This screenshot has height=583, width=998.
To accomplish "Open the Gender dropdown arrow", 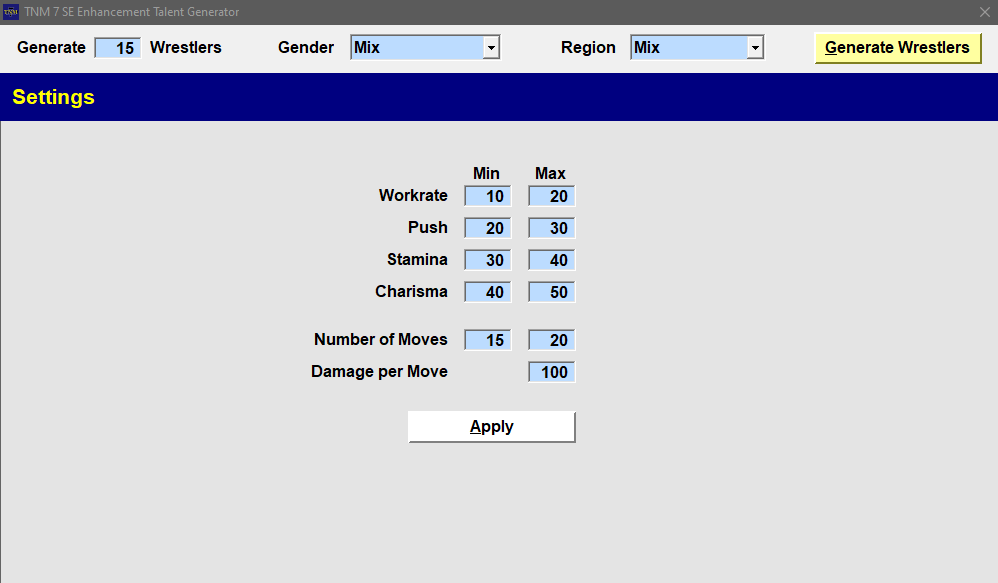I will [x=491, y=48].
